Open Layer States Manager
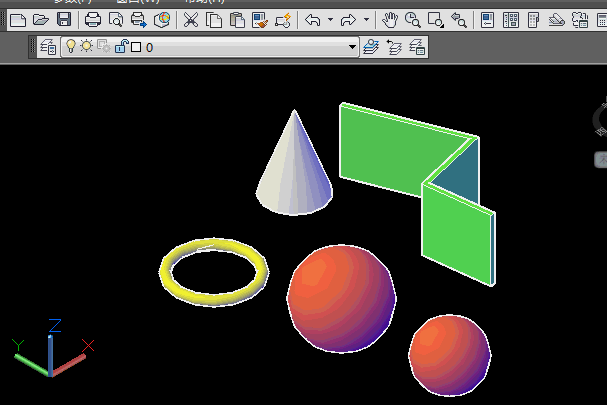Viewport: 607px width, 405px height. click(417, 47)
